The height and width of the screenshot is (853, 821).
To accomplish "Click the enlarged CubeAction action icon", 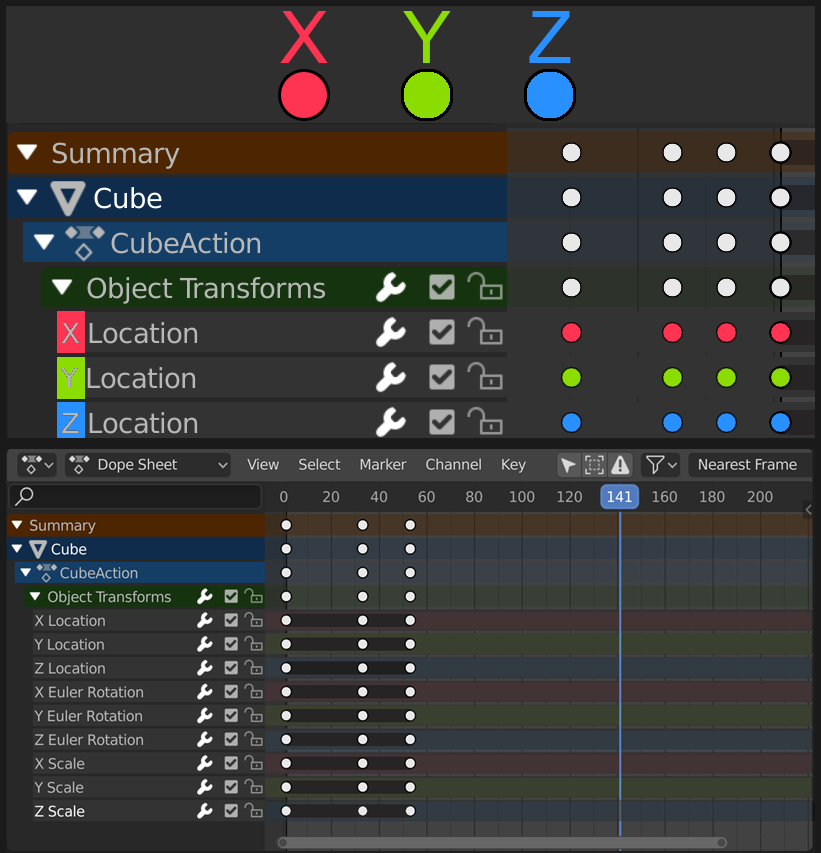I will 84,243.
